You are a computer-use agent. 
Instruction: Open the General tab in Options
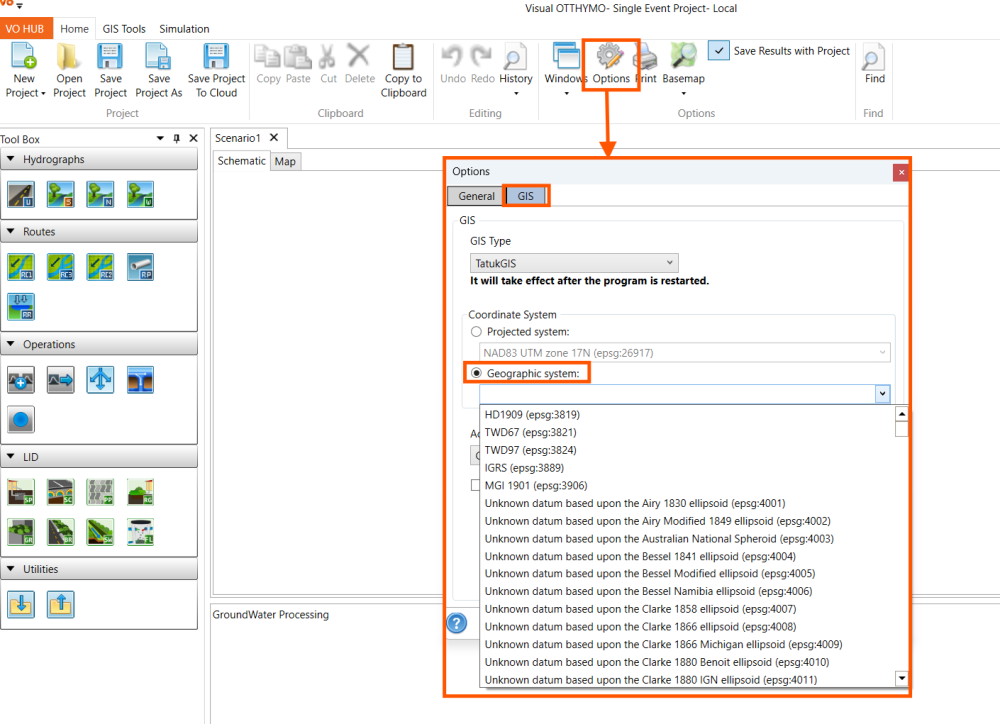(476, 196)
